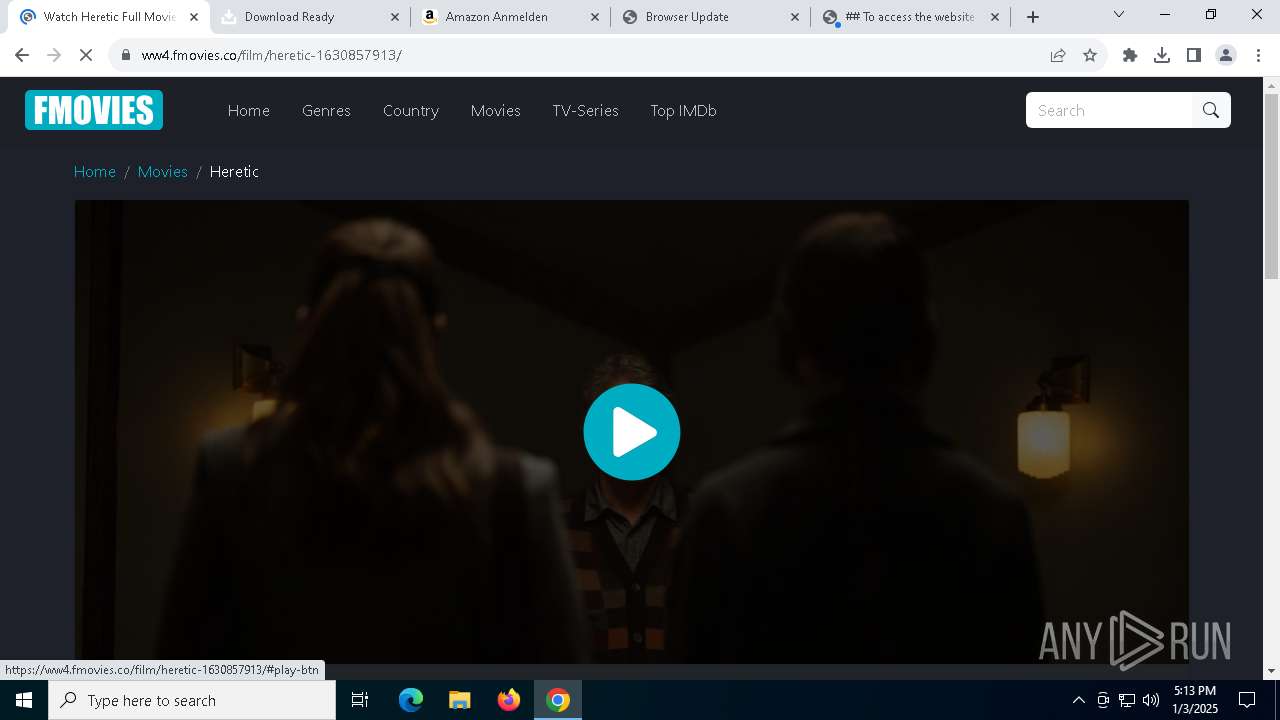This screenshot has width=1280, height=720.
Task: Open Task View on the taskbar
Action: pyautogui.click(x=360, y=700)
